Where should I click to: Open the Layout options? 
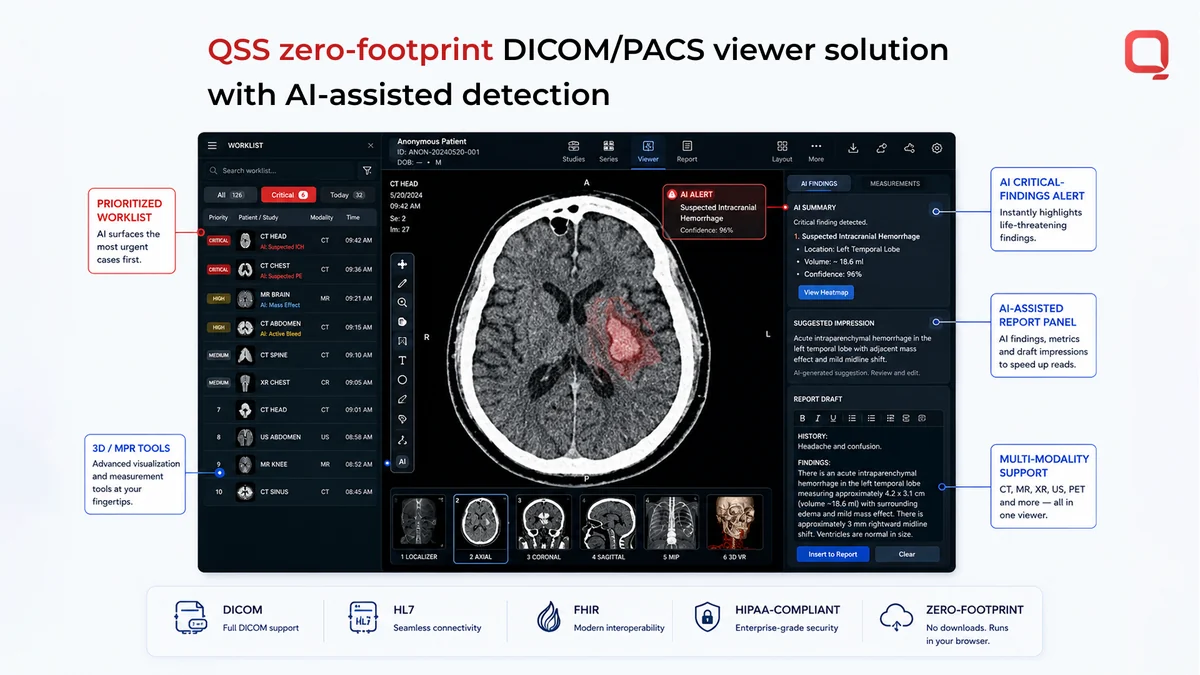782,151
